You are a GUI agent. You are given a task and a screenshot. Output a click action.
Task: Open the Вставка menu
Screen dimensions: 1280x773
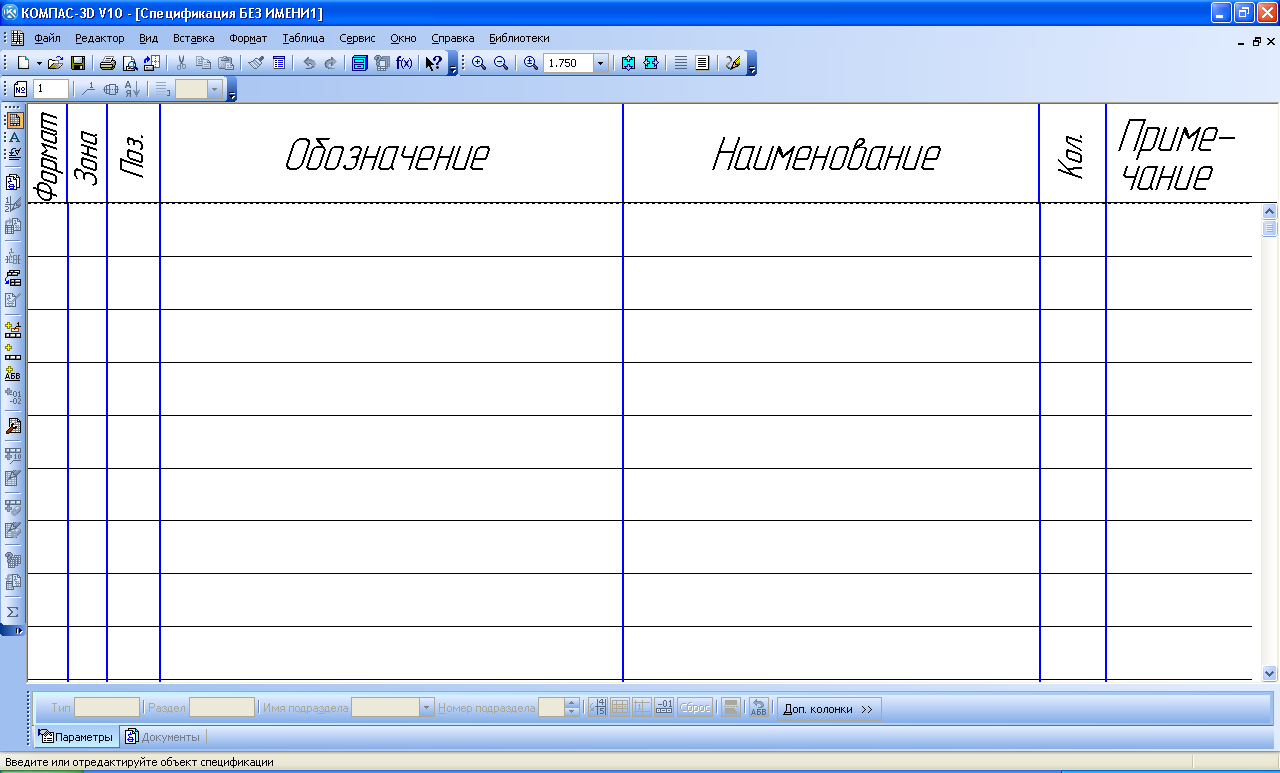point(193,38)
